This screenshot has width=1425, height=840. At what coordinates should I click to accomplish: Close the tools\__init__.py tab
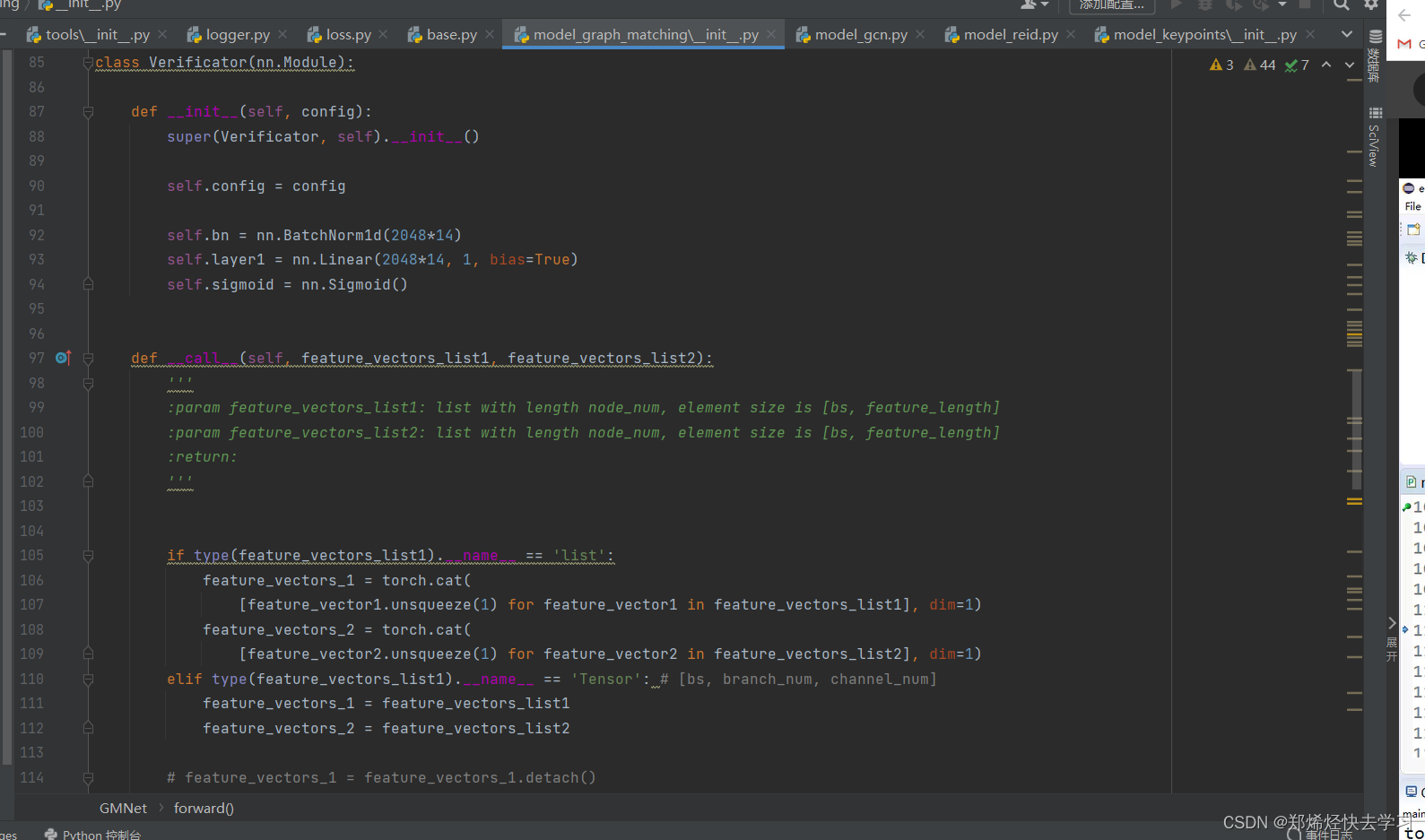[x=162, y=34]
